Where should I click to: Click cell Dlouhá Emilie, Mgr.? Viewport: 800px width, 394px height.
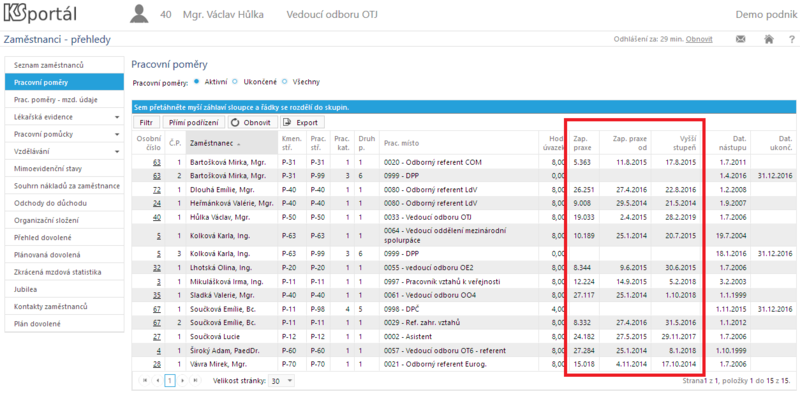[232, 189]
